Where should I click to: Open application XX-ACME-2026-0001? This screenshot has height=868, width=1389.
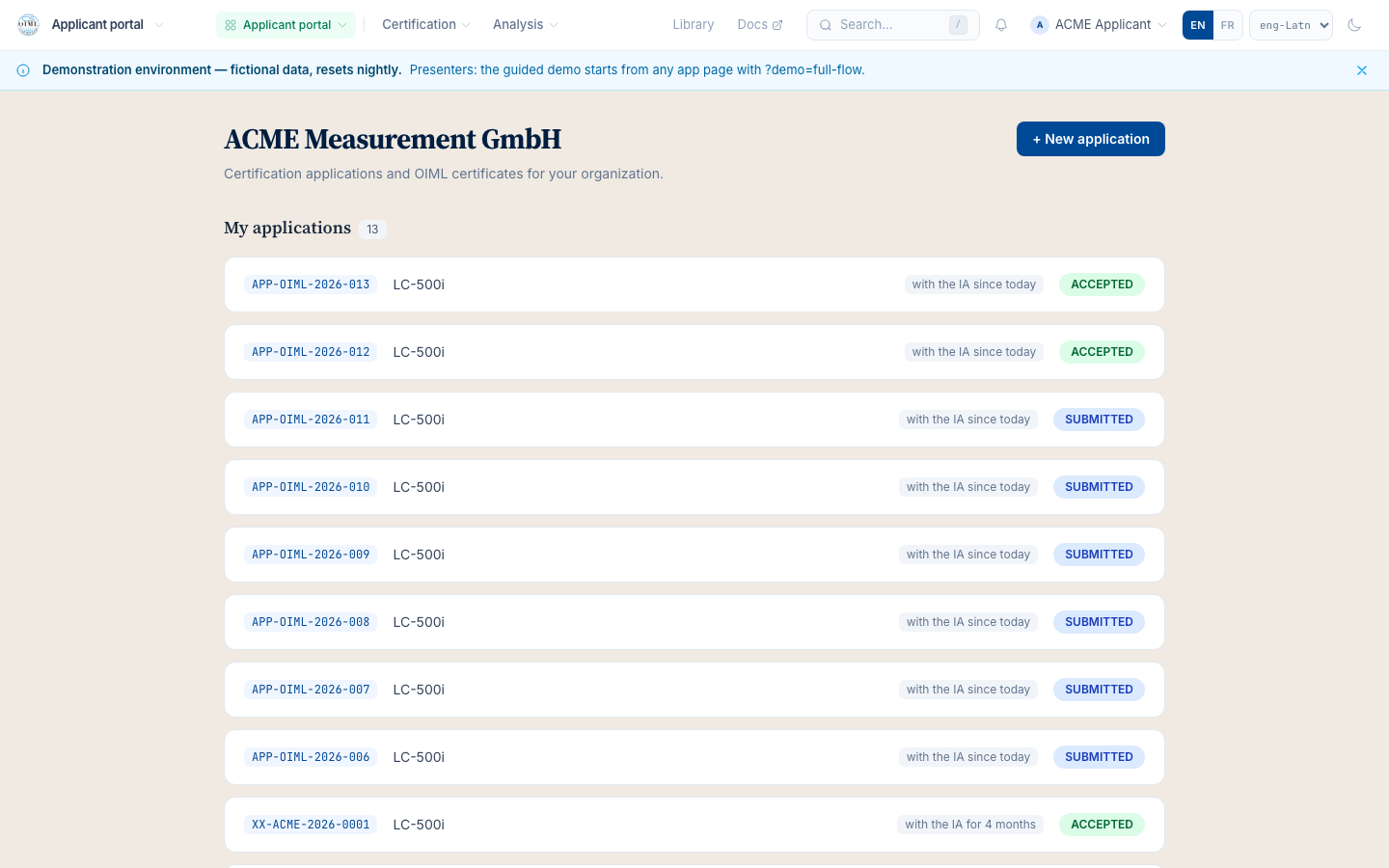click(x=694, y=825)
